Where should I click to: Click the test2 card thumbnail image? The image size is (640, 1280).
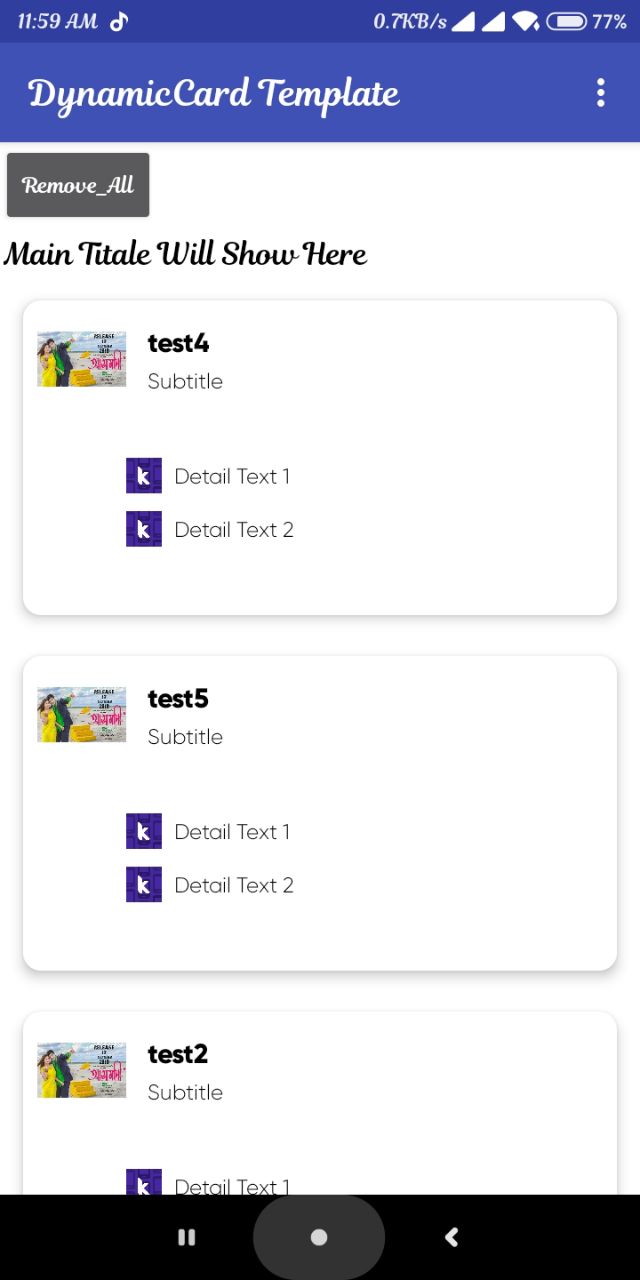[x=82, y=1070]
